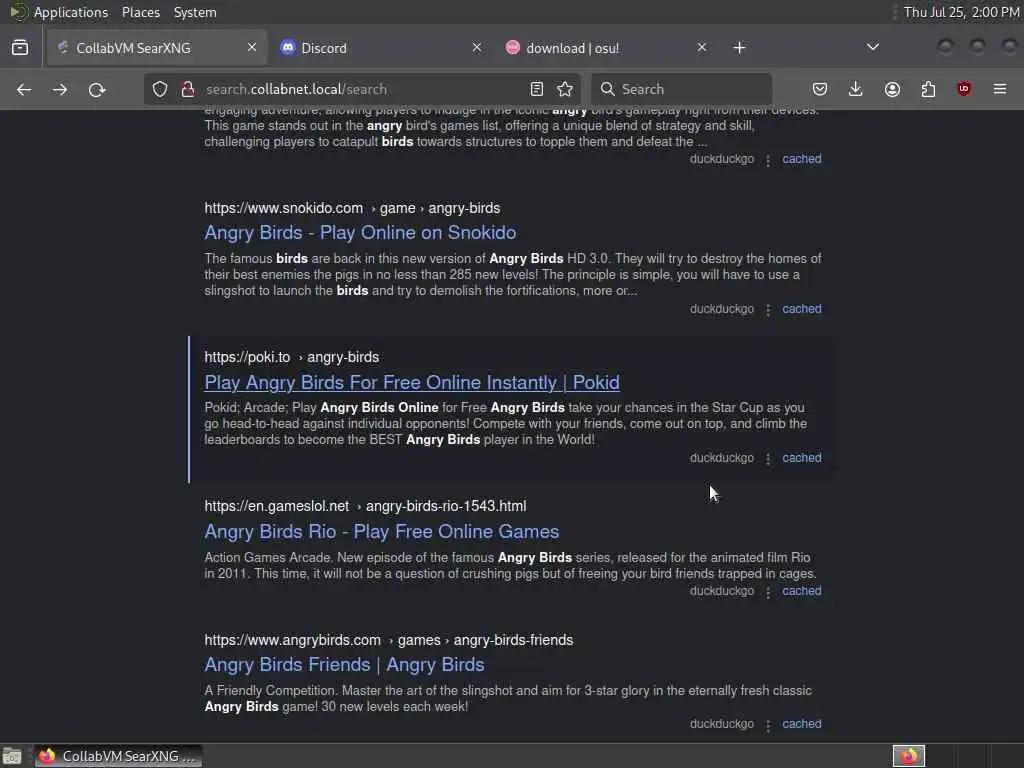Open the extensions panel
The image size is (1024, 768).
click(928, 89)
